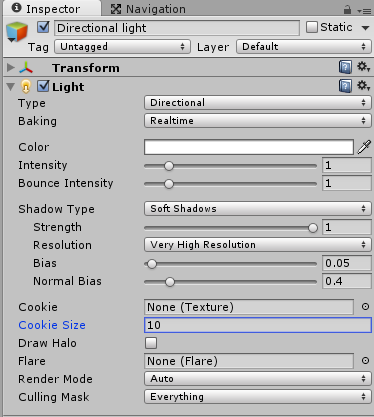This screenshot has height=417, width=374.
Task: Collapse the Light component foldout
Action: [11, 87]
